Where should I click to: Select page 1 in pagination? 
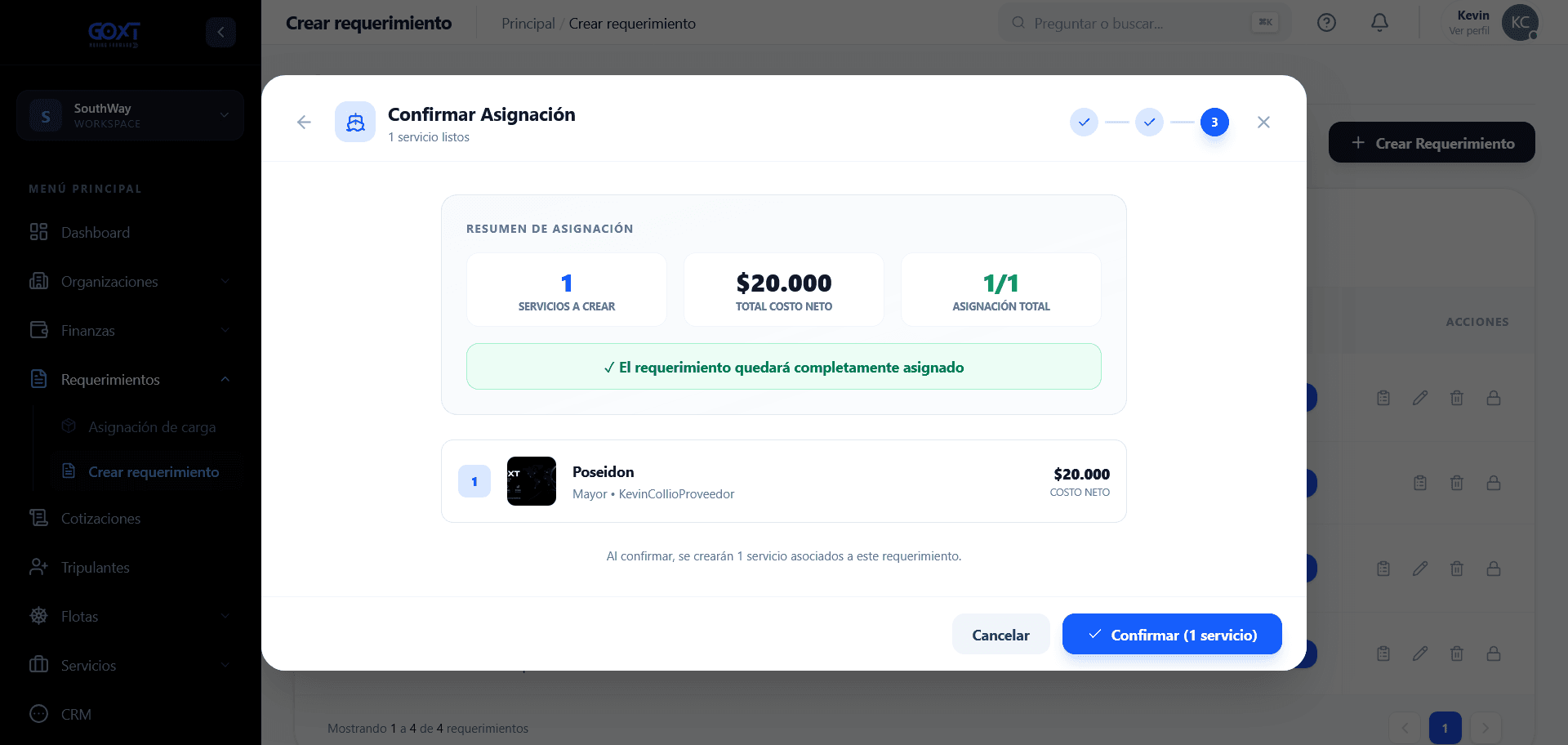point(1445,728)
